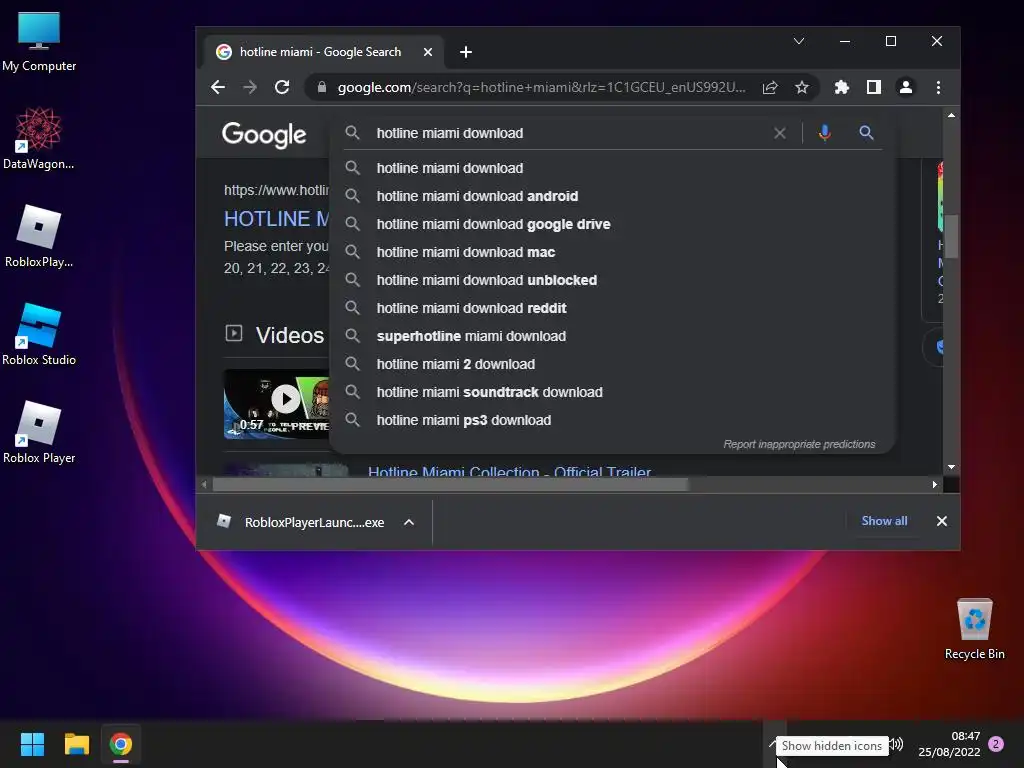The height and width of the screenshot is (768, 1024).
Task: Open the HOTLINE M... search result title
Action: pos(276,218)
